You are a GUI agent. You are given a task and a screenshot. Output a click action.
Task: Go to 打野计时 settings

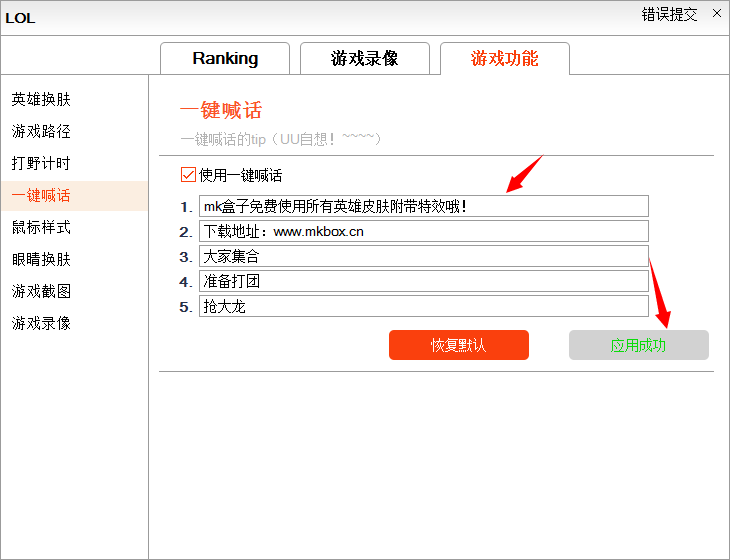[x=41, y=164]
